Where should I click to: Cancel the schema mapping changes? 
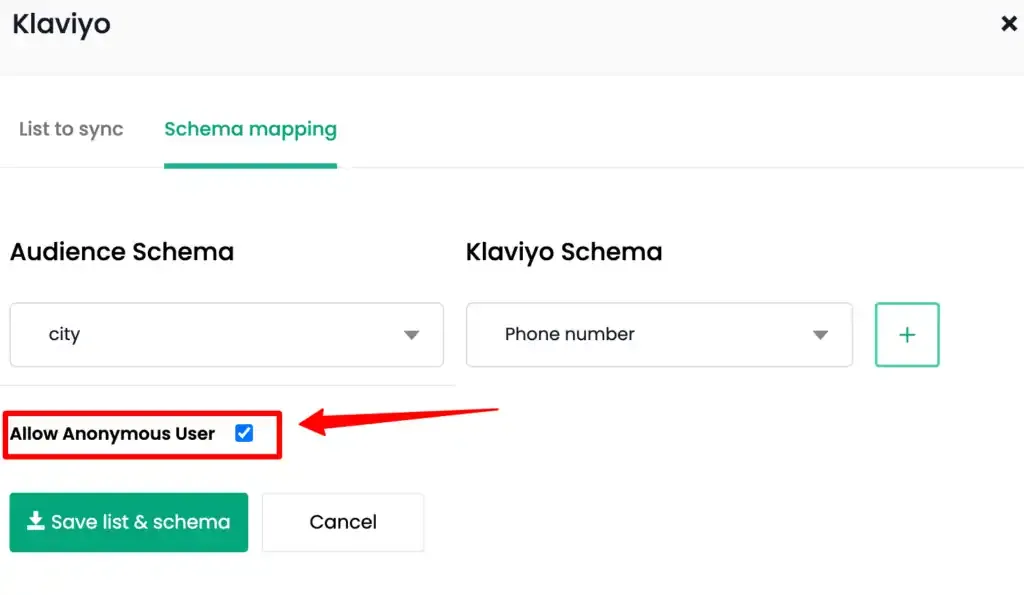[x=343, y=522]
